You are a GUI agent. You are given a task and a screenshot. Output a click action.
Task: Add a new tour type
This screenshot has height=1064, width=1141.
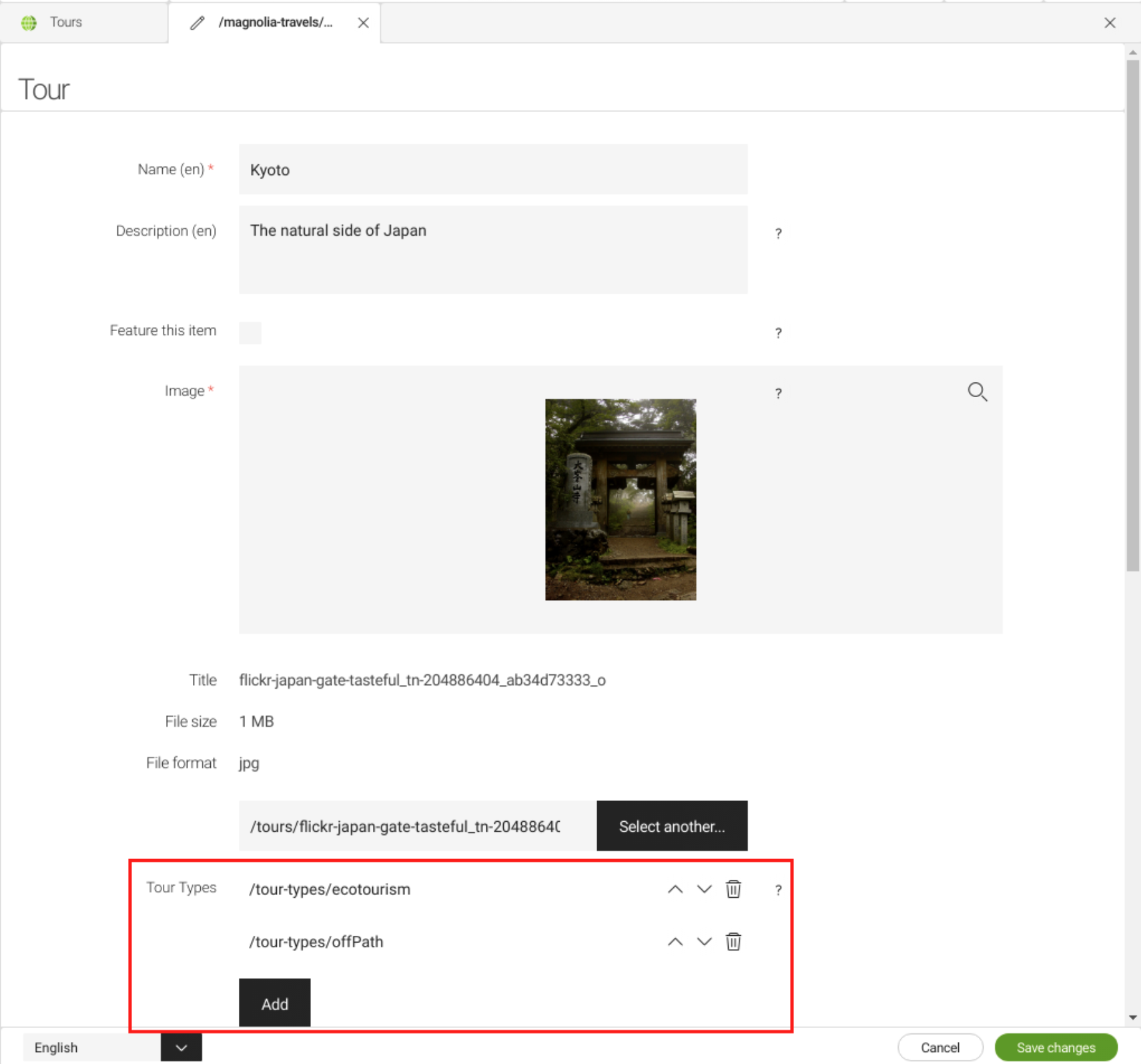point(275,1003)
